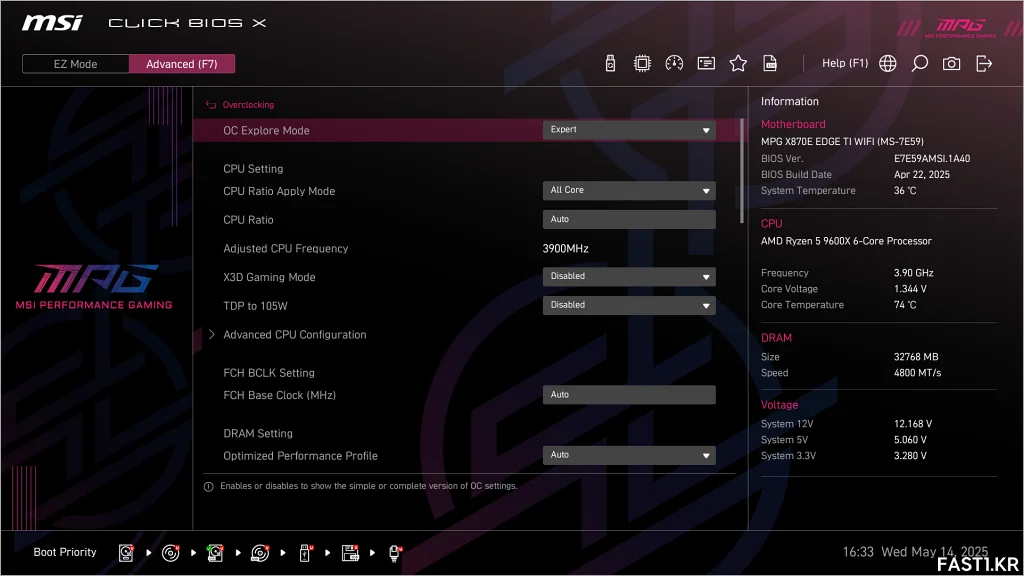
Task: Open X3D Gaming Mode dropdown
Action: [629, 276]
